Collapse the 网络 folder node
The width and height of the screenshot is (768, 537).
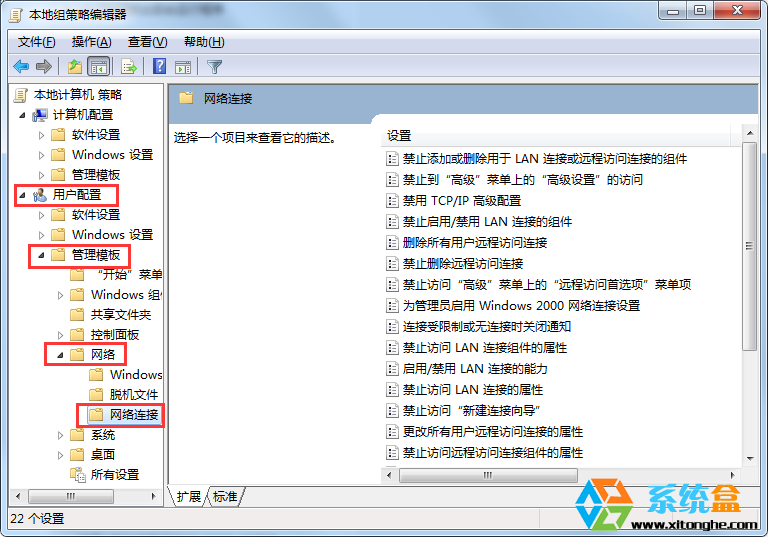(x=60, y=355)
